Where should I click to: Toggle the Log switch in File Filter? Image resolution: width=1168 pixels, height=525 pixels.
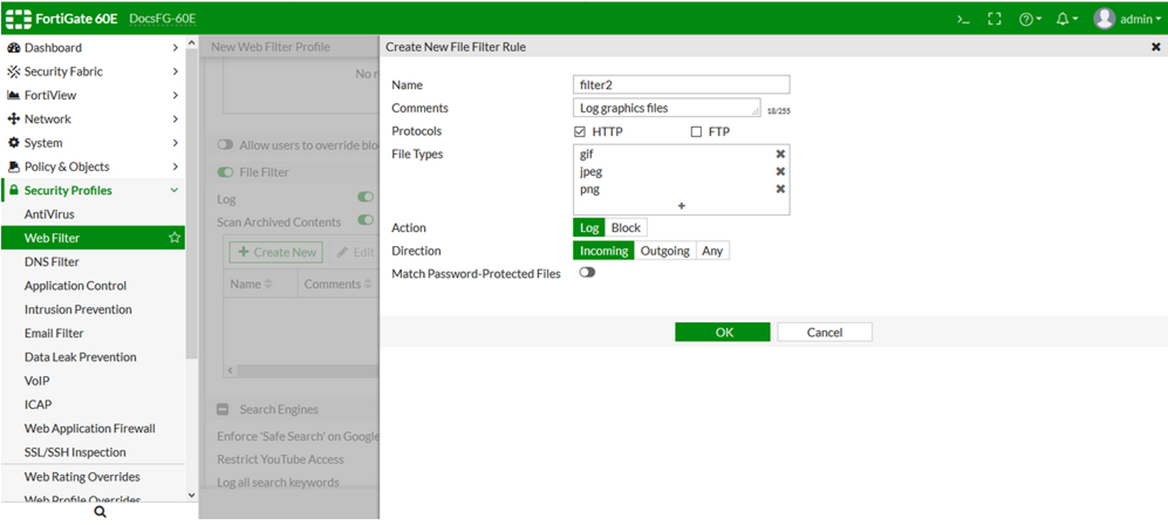tap(366, 197)
